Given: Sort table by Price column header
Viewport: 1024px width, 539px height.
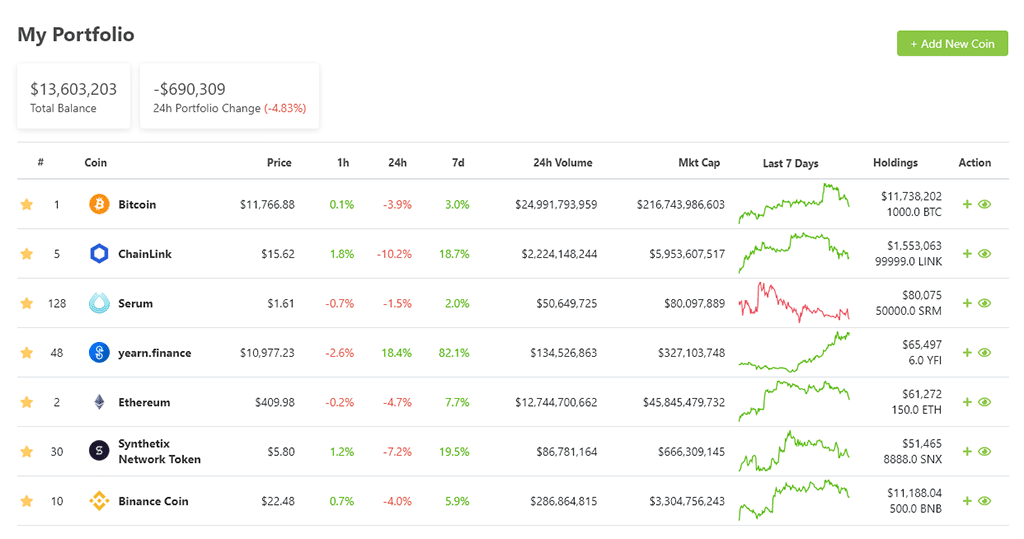Looking at the screenshot, I should [279, 163].
